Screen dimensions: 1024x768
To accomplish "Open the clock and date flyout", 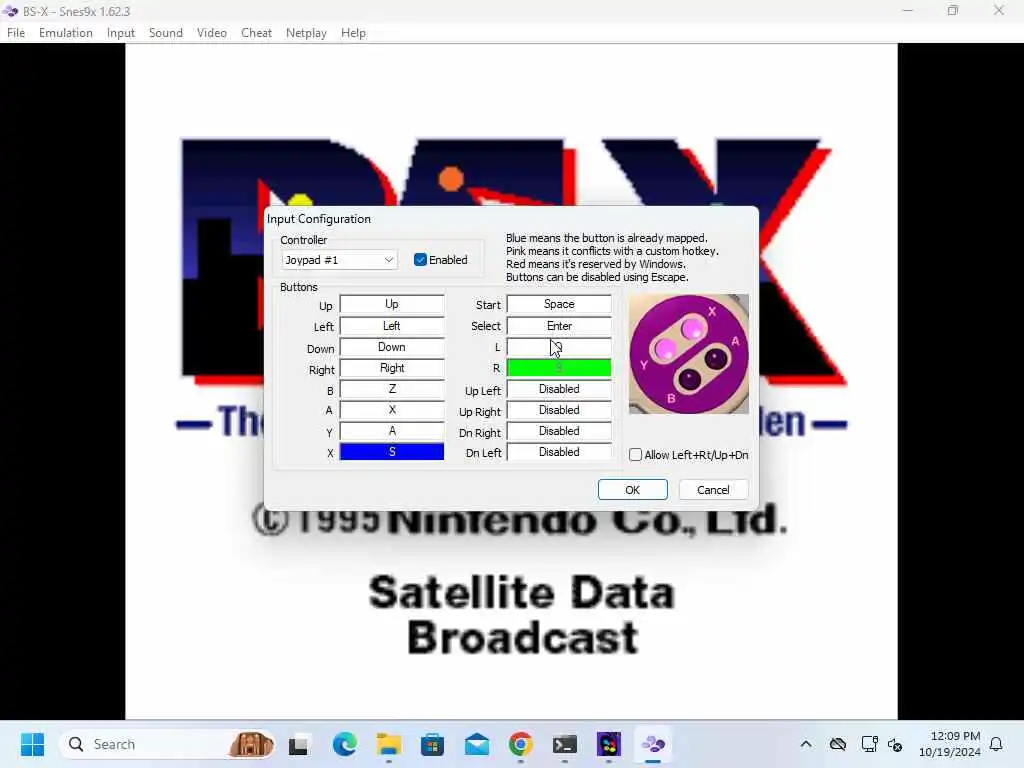I will [x=949, y=744].
